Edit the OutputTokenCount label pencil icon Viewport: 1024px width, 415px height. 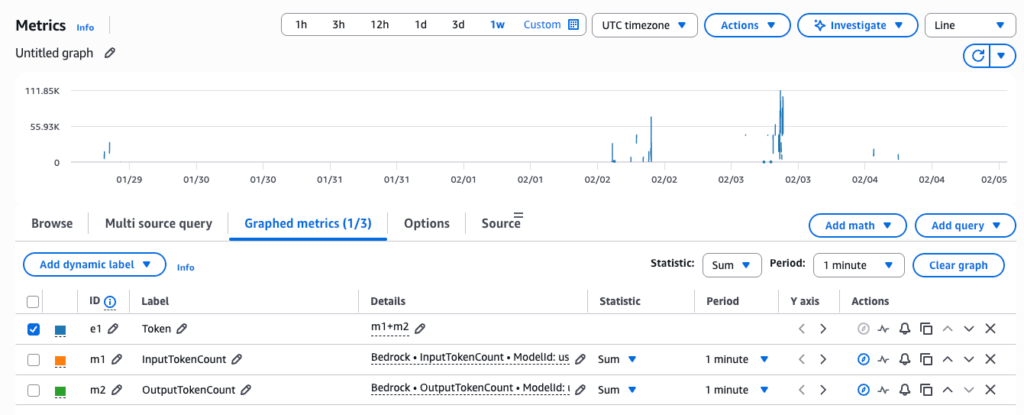coord(246,390)
